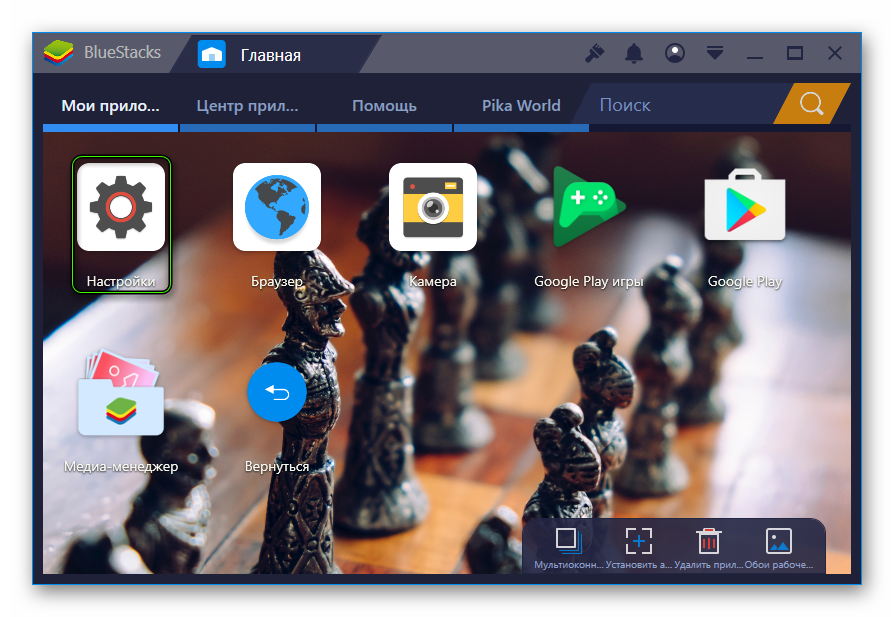Open the Pika World tab
Image resolution: width=894 pixels, height=617 pixels.
(x=521, y=106)
